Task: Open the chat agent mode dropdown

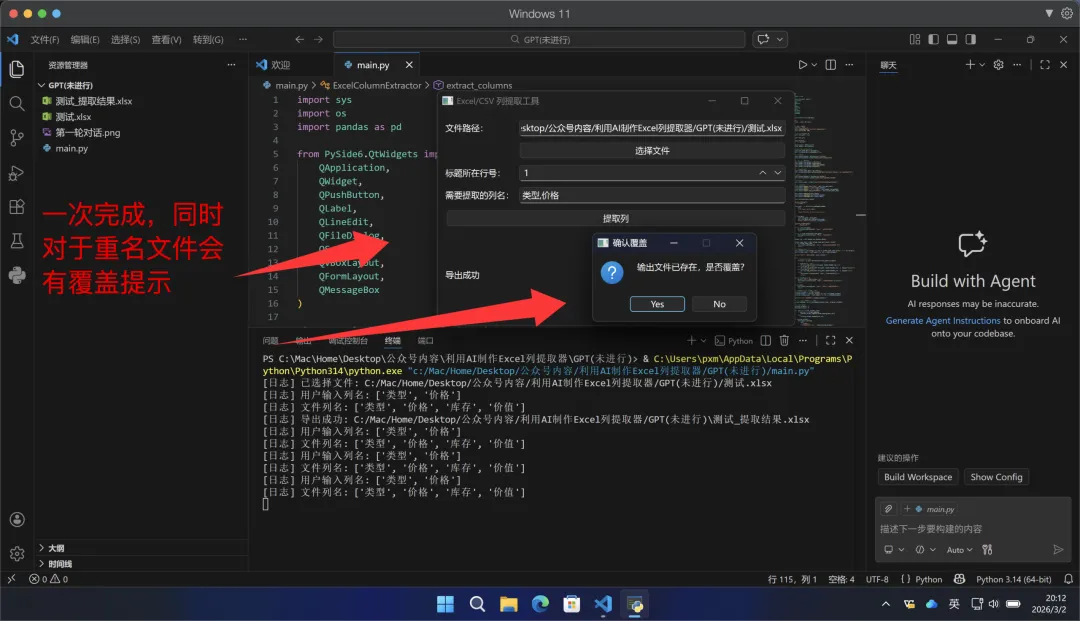Action: [925, 549]
